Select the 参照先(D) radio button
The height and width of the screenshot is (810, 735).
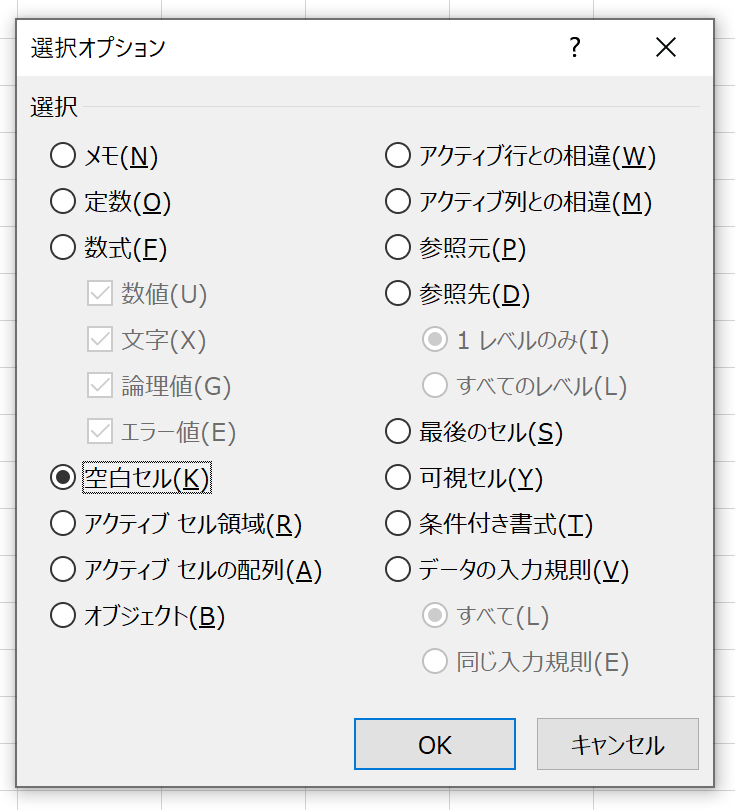tap(398, 294)
